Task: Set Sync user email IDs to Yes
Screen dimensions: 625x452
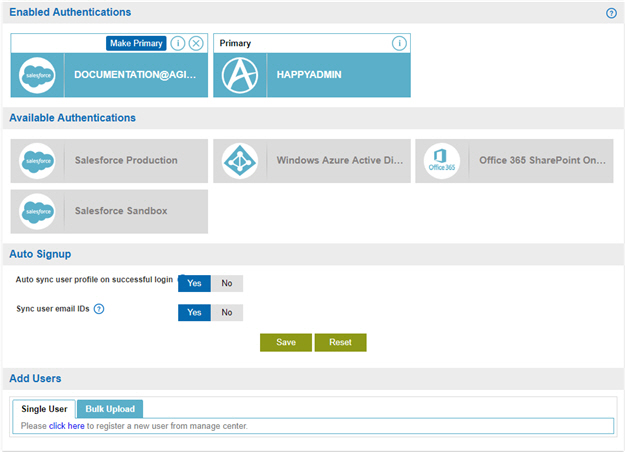Action: (x=194, y=312)
